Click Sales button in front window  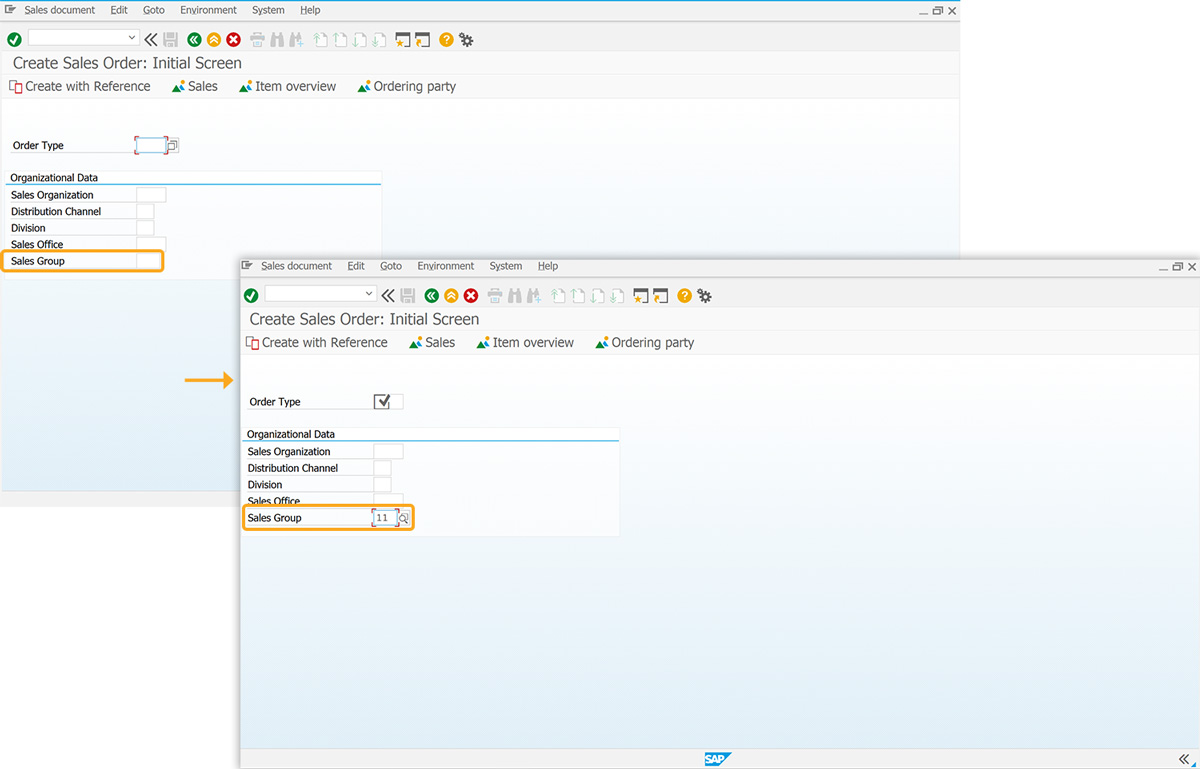(x=432, y=343)
